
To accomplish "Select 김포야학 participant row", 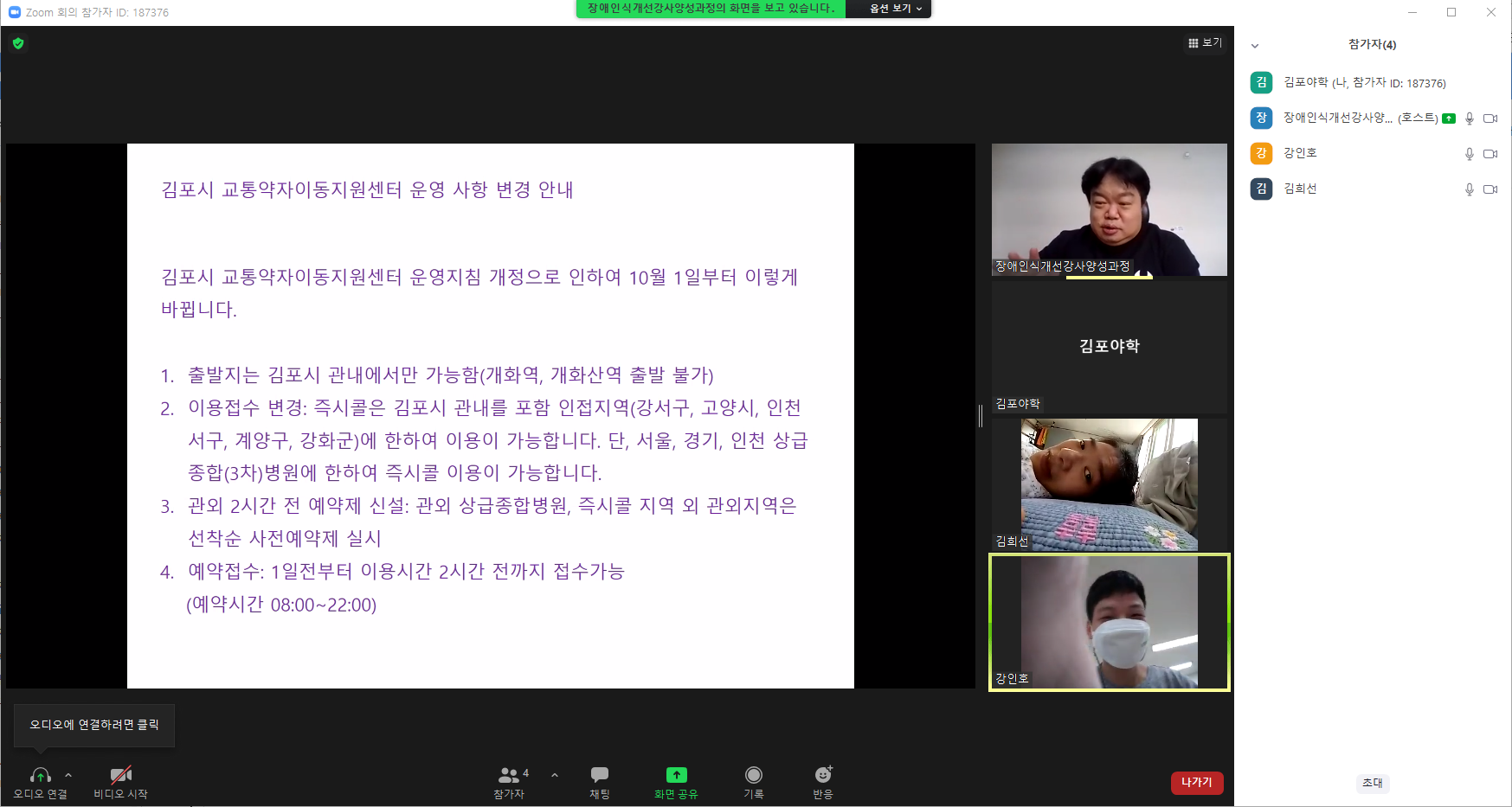I will 1373,82.
